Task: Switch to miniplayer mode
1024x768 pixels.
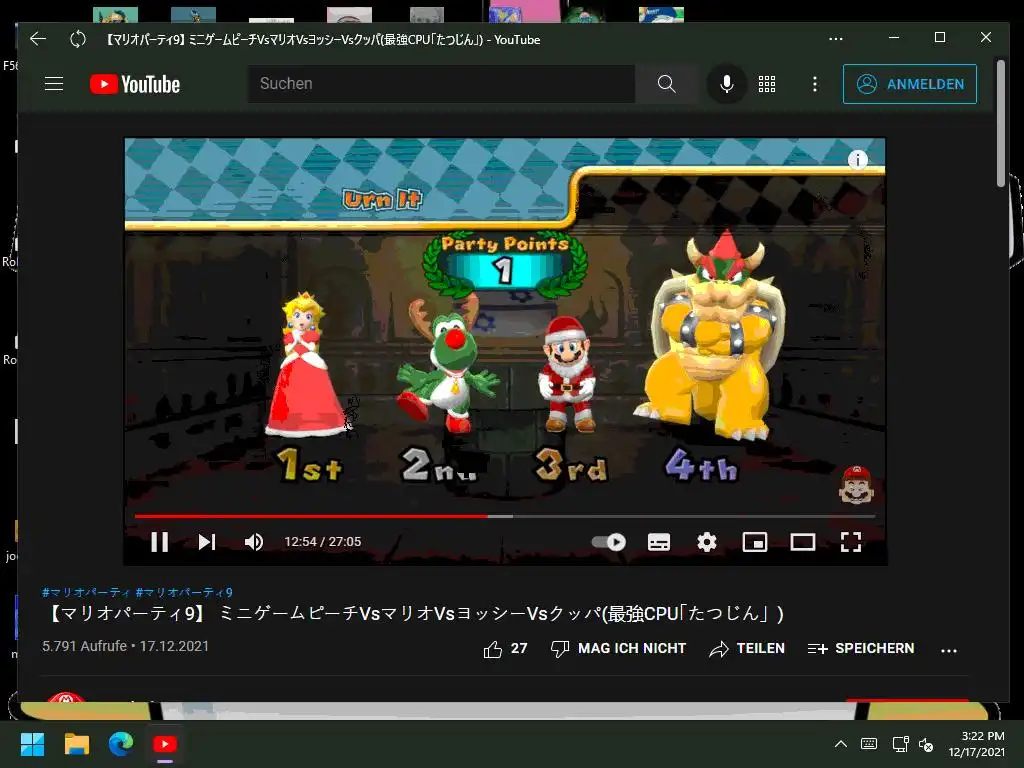Action: [755, 542]
